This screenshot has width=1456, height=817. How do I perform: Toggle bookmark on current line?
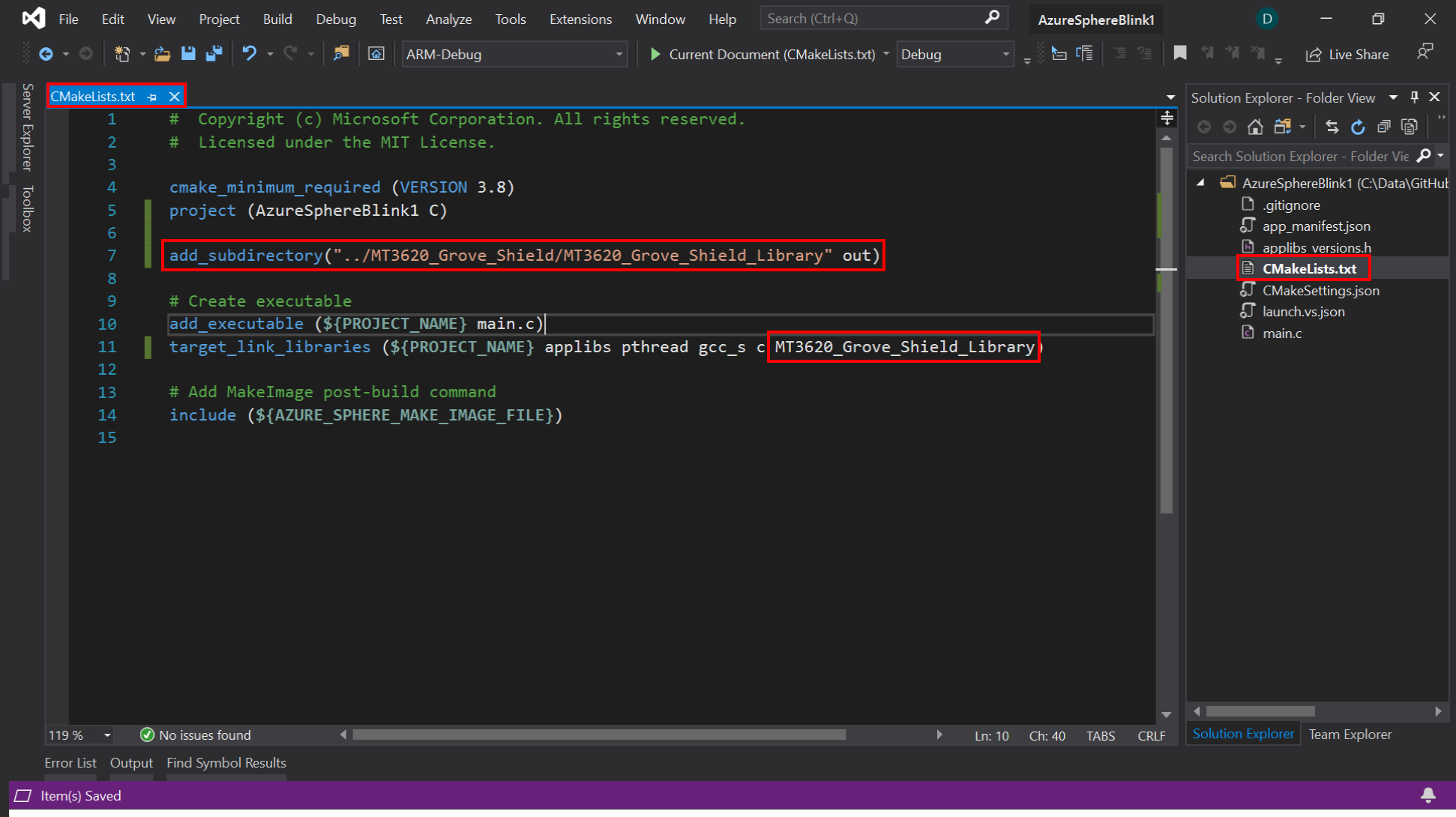(1180, 54)
